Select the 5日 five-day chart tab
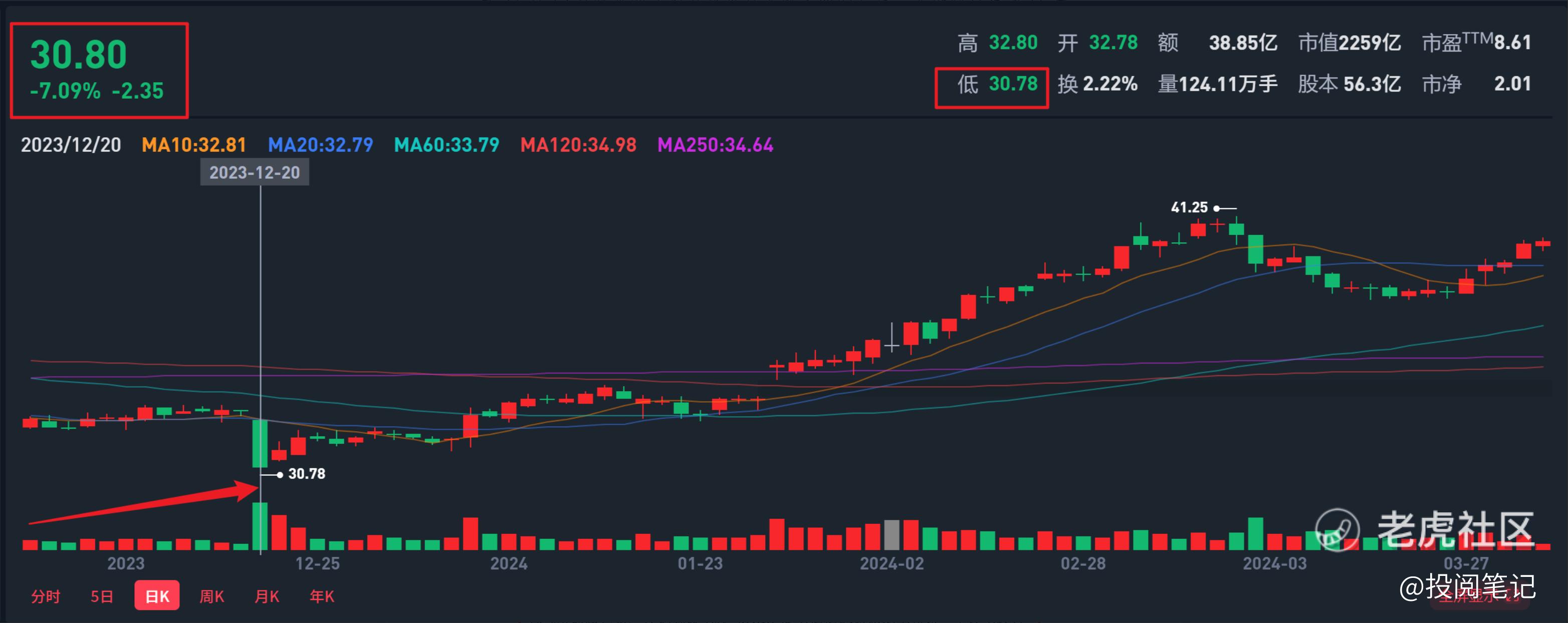Viewport: 1568px width, 623px height. [x=102, y=596]
